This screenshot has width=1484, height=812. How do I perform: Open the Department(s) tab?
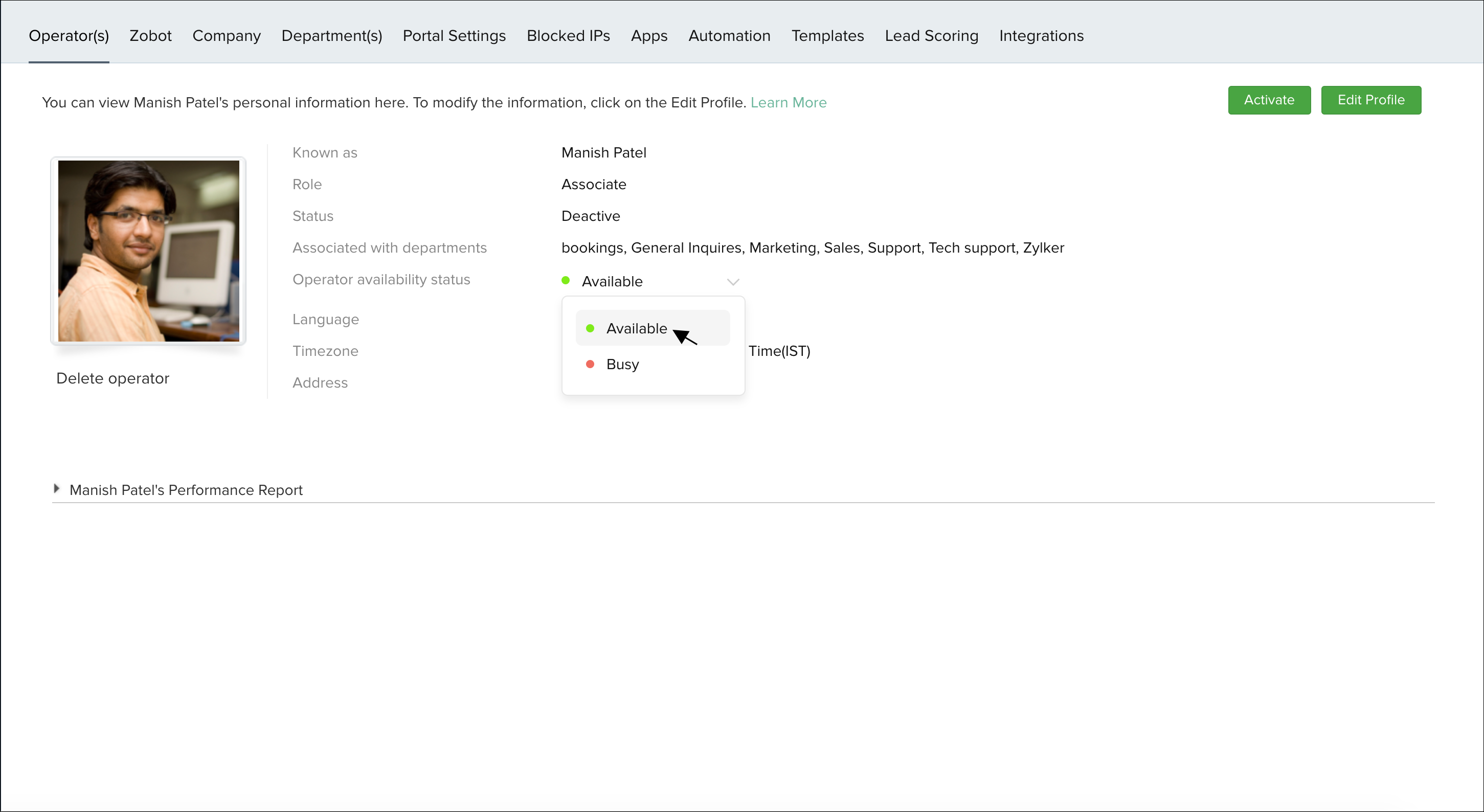tap(332, 36)
